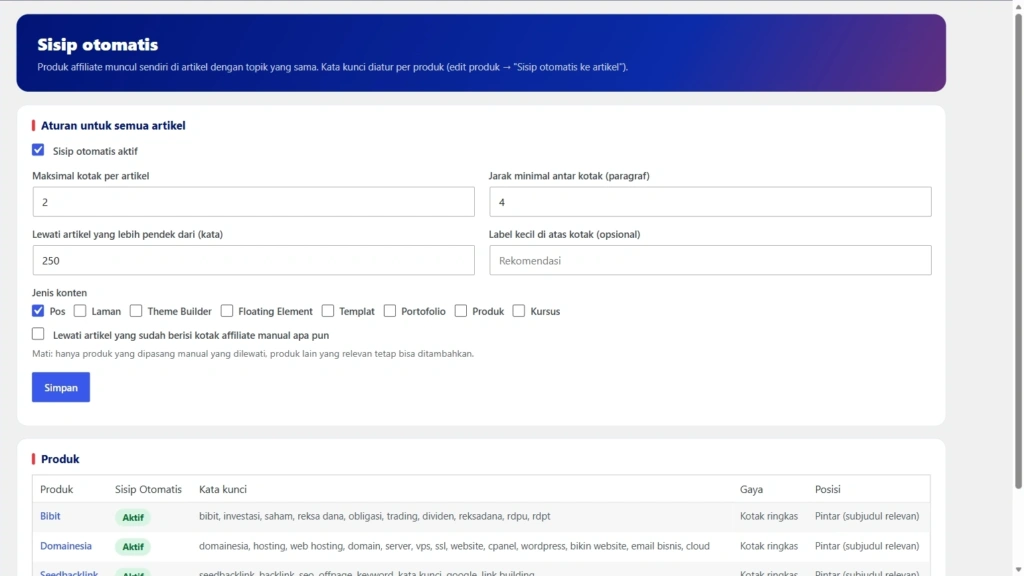Click Pintar (subjudul relevan) in the Domainesia row

867,546
